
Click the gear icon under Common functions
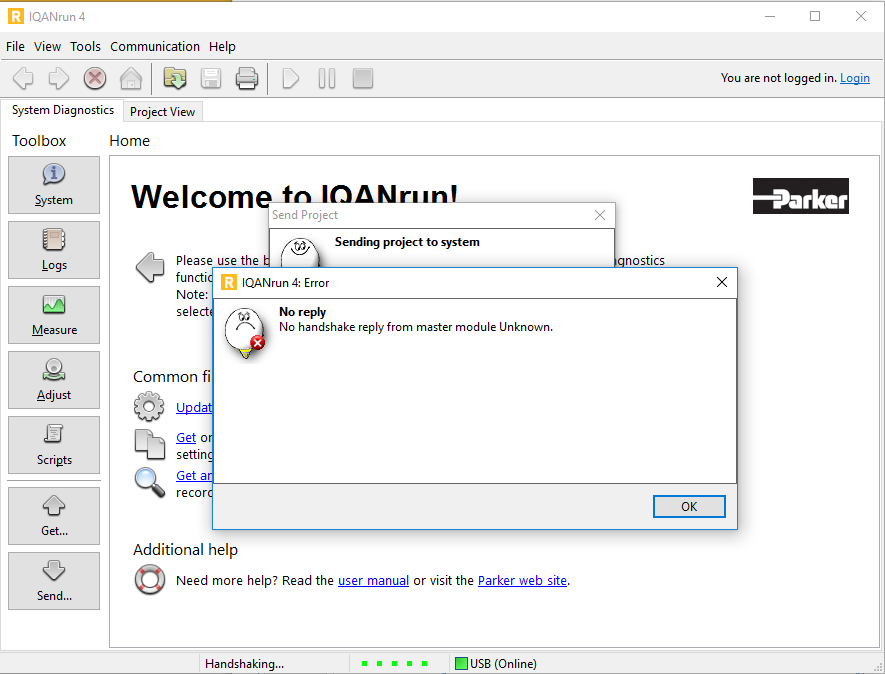(x=149, y=406)
